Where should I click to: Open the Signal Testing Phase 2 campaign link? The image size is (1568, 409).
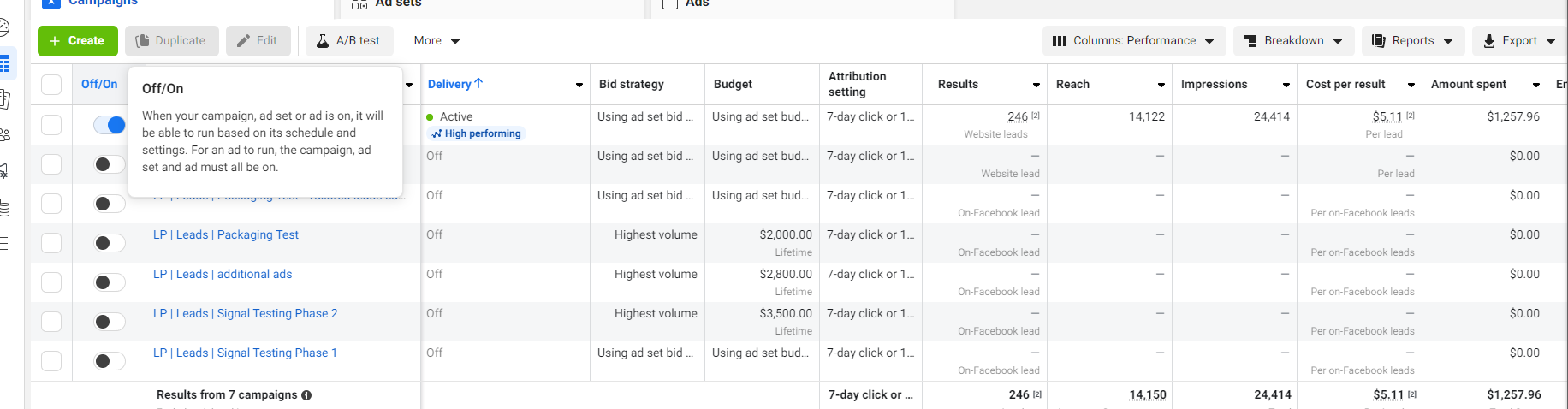click(245, 314)
